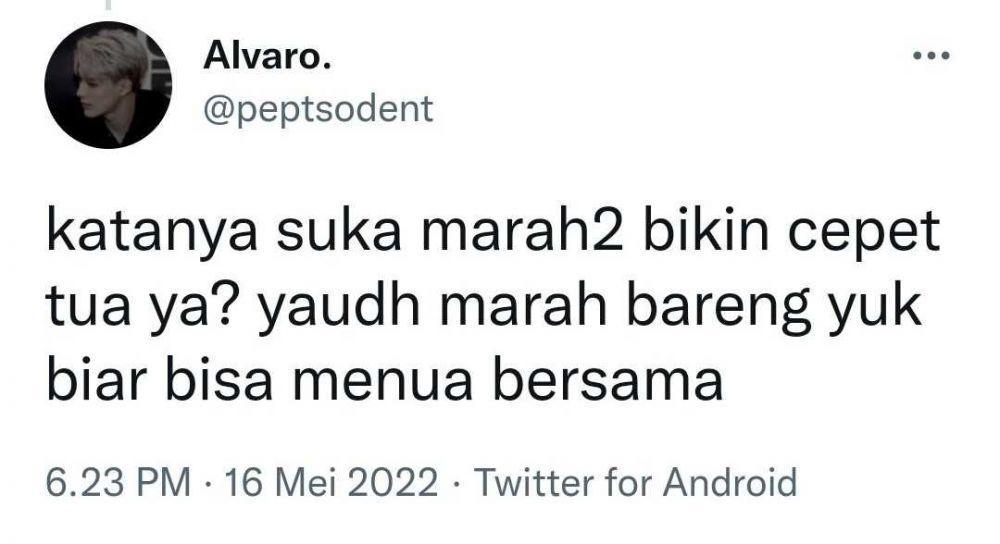Viewport: 1000px width, 544px height.
Task: Click the 6.23 PM timestamp
Action: [x=119, y=482]
